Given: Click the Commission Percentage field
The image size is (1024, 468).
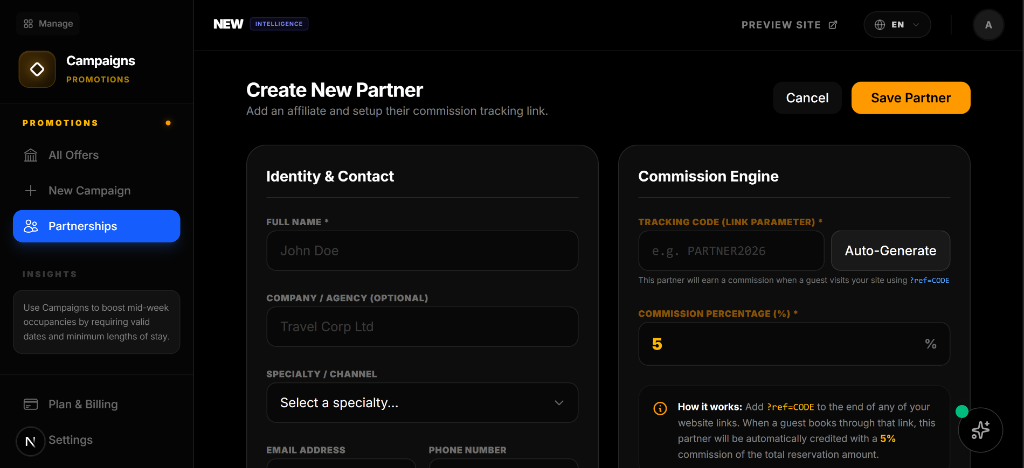Looking at the screenshot, I should point(780,344).
